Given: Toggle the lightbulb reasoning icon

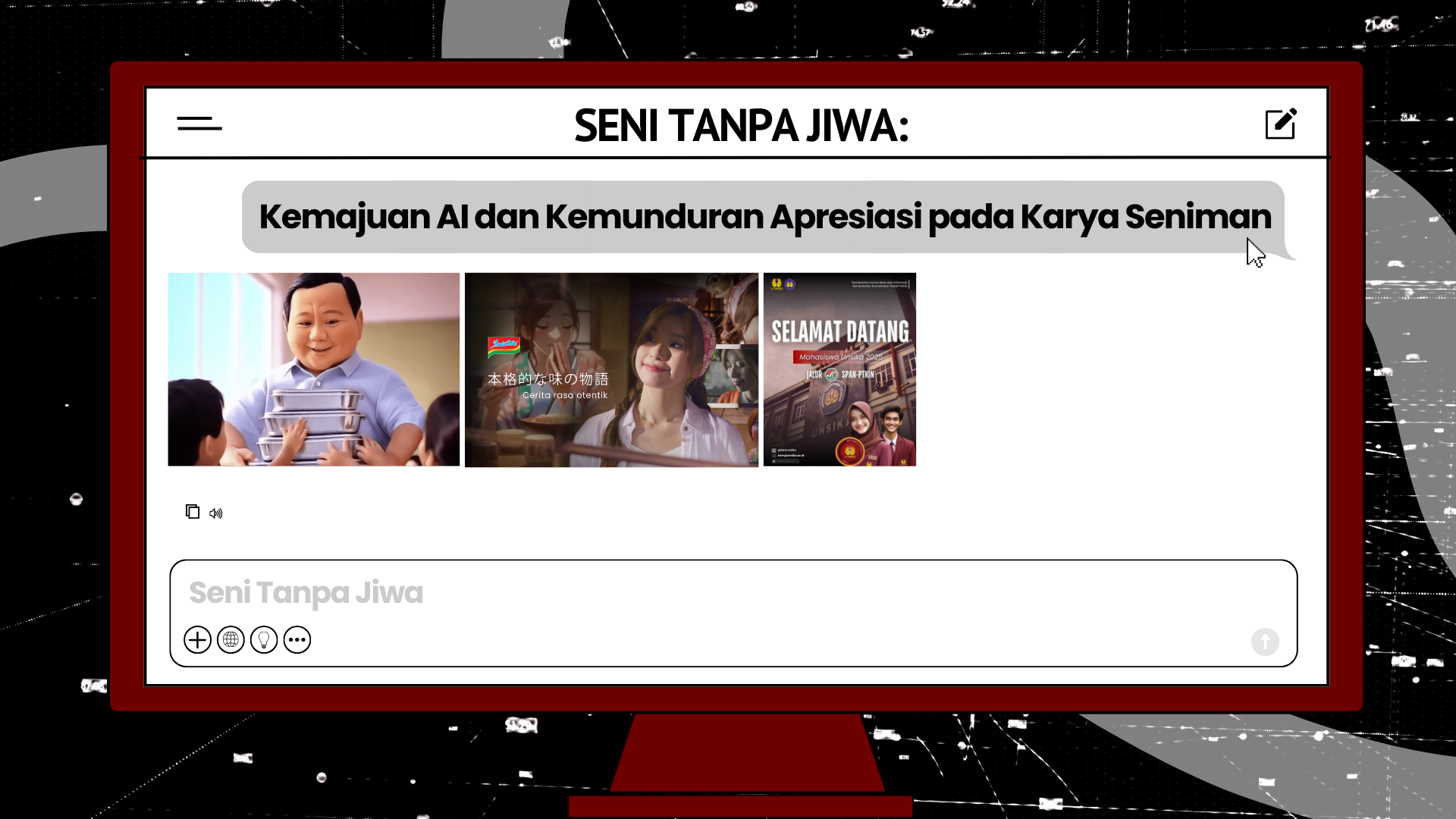Looking at the screenshot, I should tap(264, 640).
